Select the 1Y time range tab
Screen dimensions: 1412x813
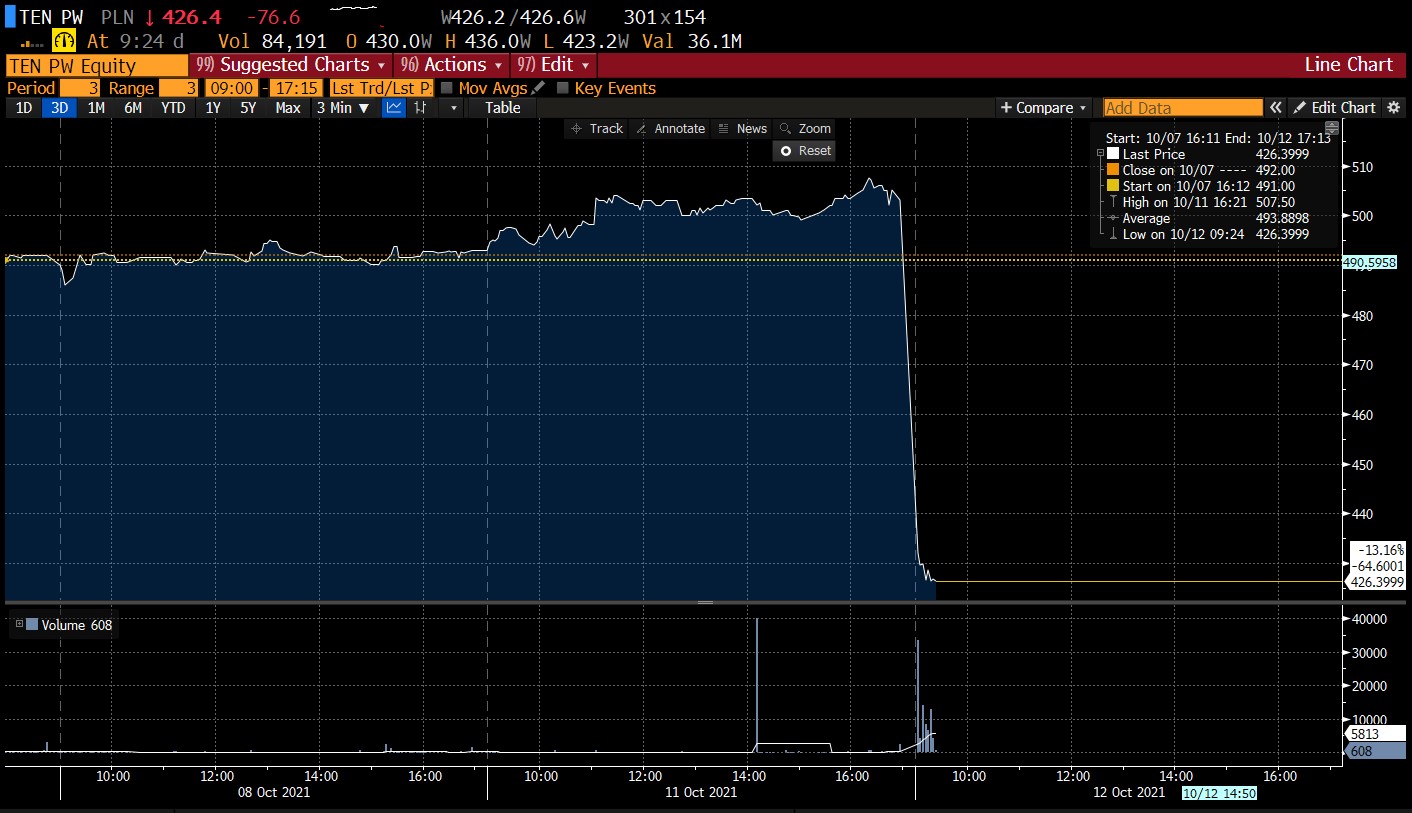point(213,107)
